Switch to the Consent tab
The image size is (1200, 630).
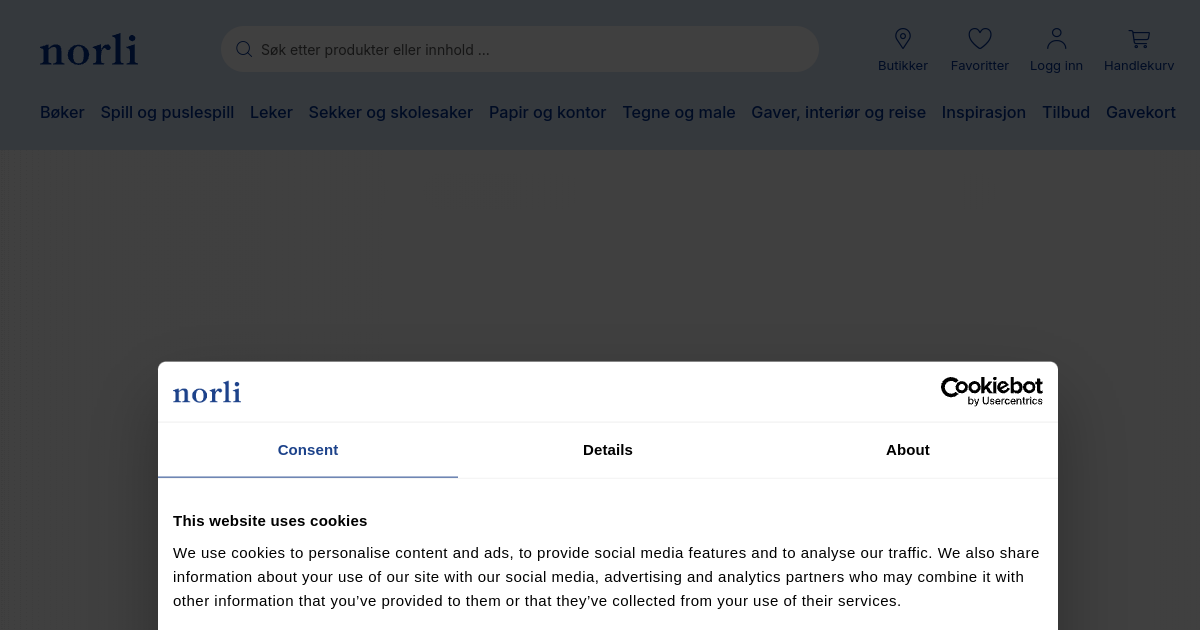(308, 450)
